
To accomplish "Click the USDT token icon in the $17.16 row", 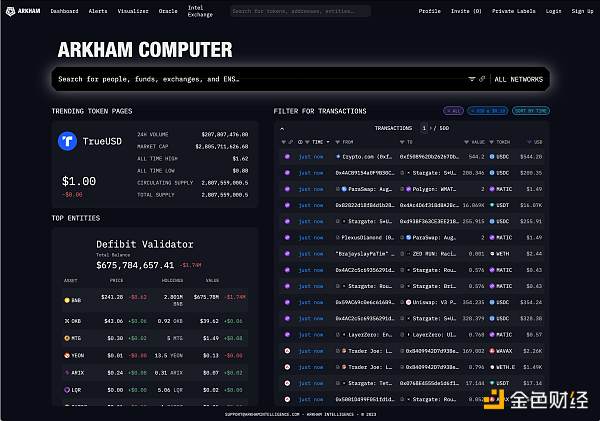I will 492,383.
